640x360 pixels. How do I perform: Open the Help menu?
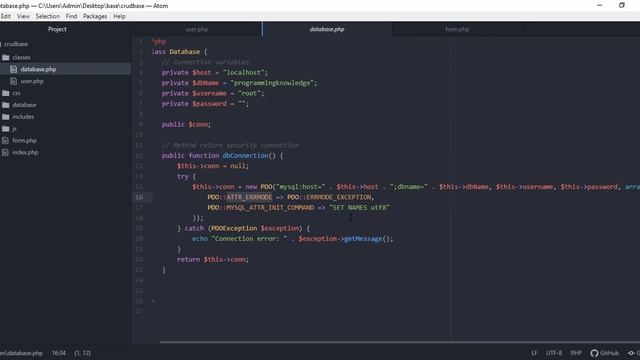coord(119,16)
